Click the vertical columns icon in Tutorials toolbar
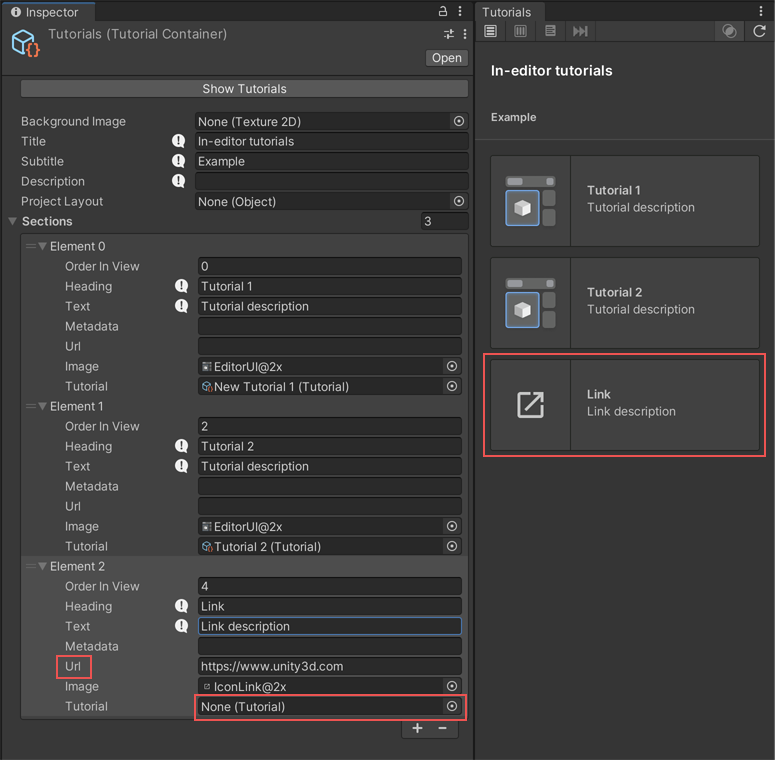The height and width of the screenshot is (760, 775). click(x=520, y=31)
